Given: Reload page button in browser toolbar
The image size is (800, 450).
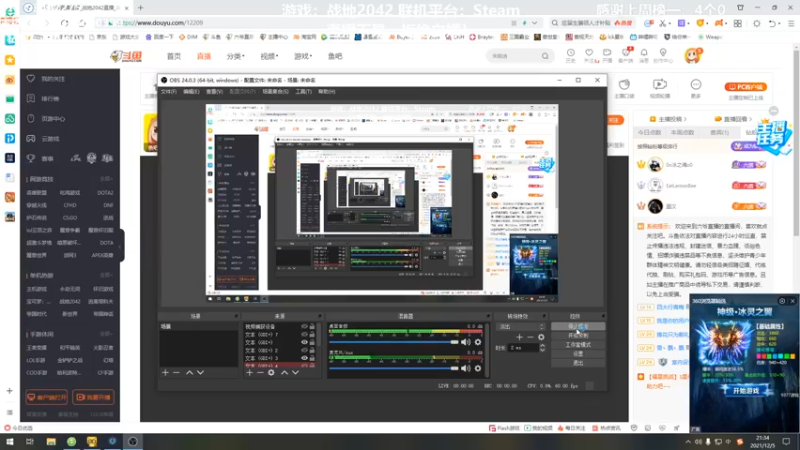Looking at the screenshot, I should point(64,23).
